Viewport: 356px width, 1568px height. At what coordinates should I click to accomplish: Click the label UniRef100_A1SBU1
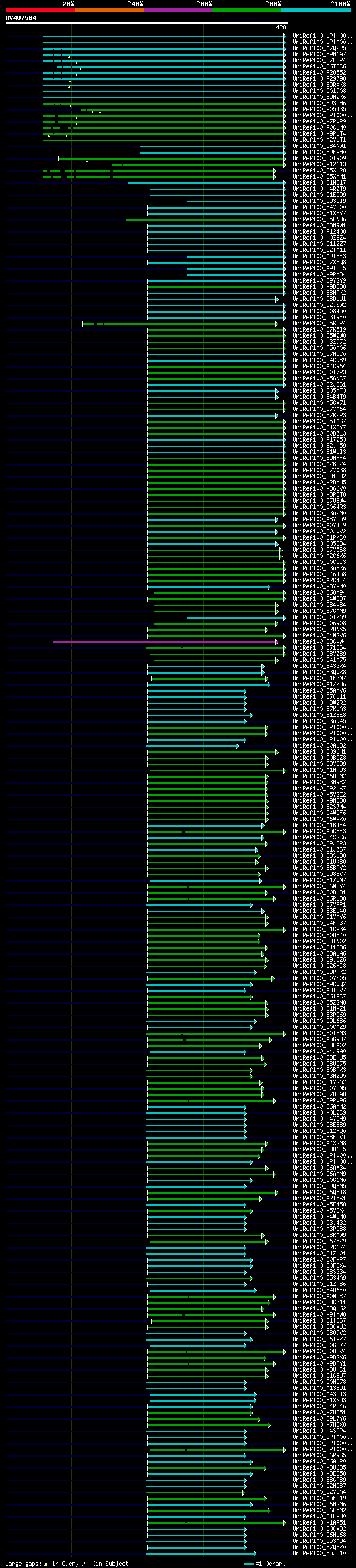(x=319, y=1388)
